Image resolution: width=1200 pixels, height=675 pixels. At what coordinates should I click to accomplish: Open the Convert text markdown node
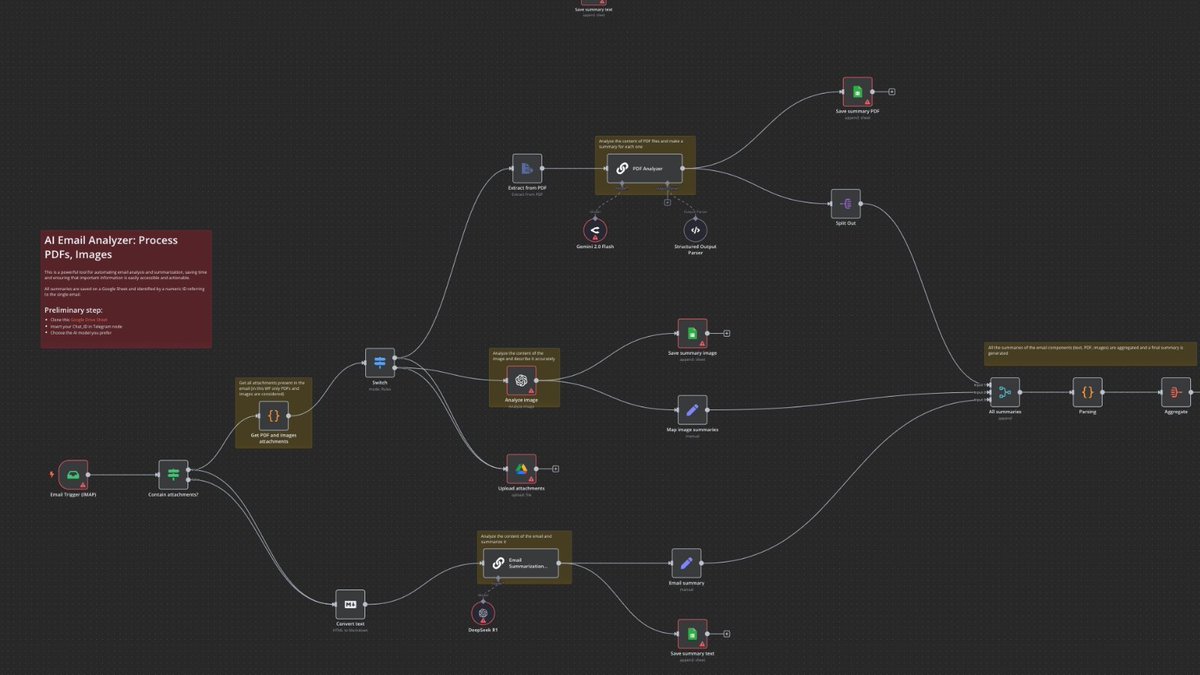point(350,605)
